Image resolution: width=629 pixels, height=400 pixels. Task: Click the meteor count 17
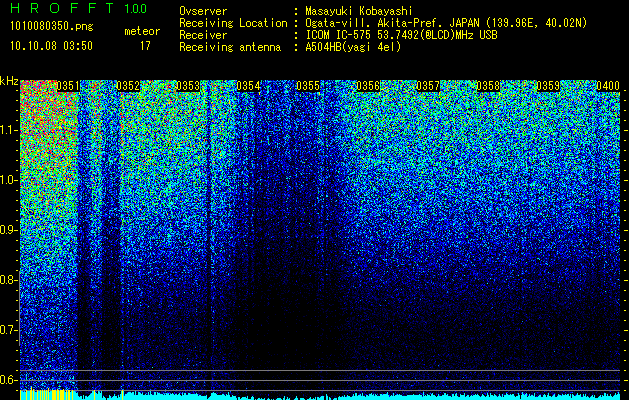145,46
